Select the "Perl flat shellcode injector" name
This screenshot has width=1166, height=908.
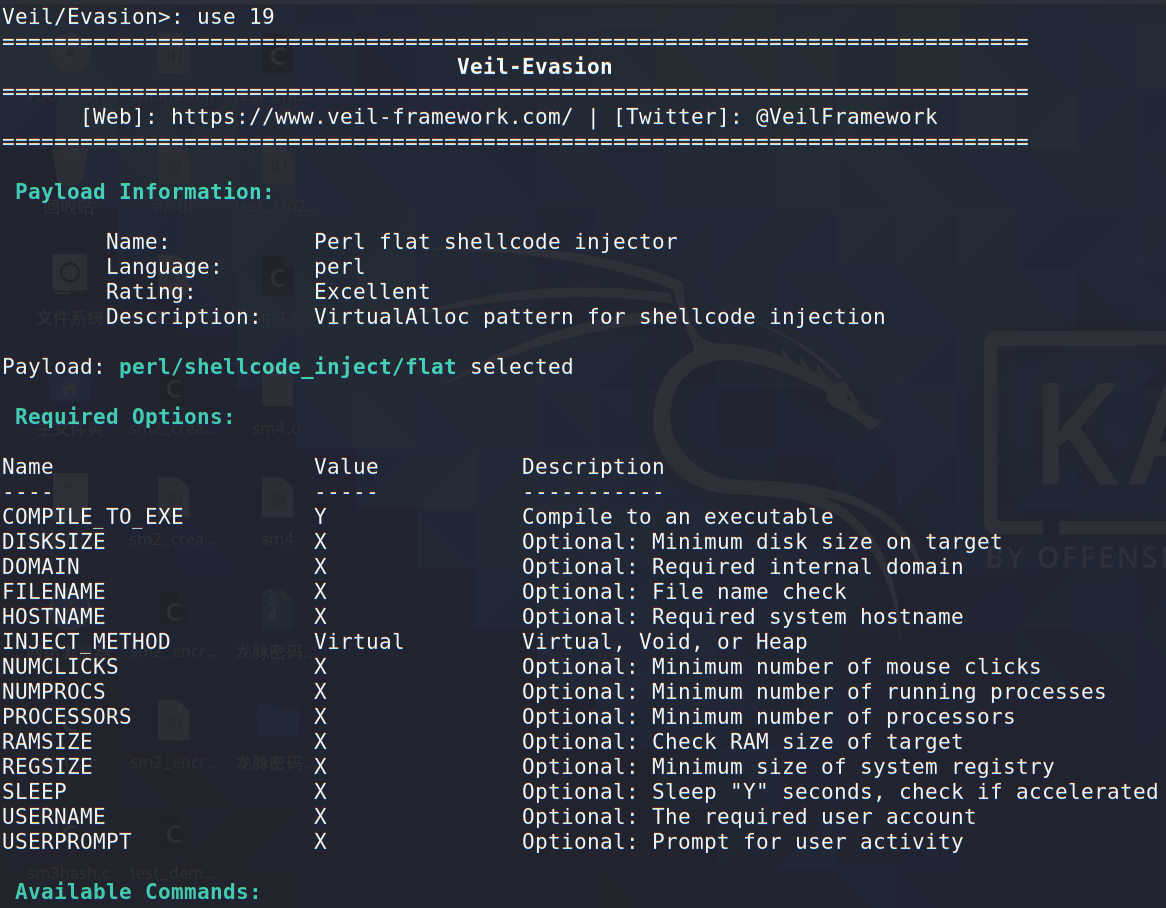[495, 242]
